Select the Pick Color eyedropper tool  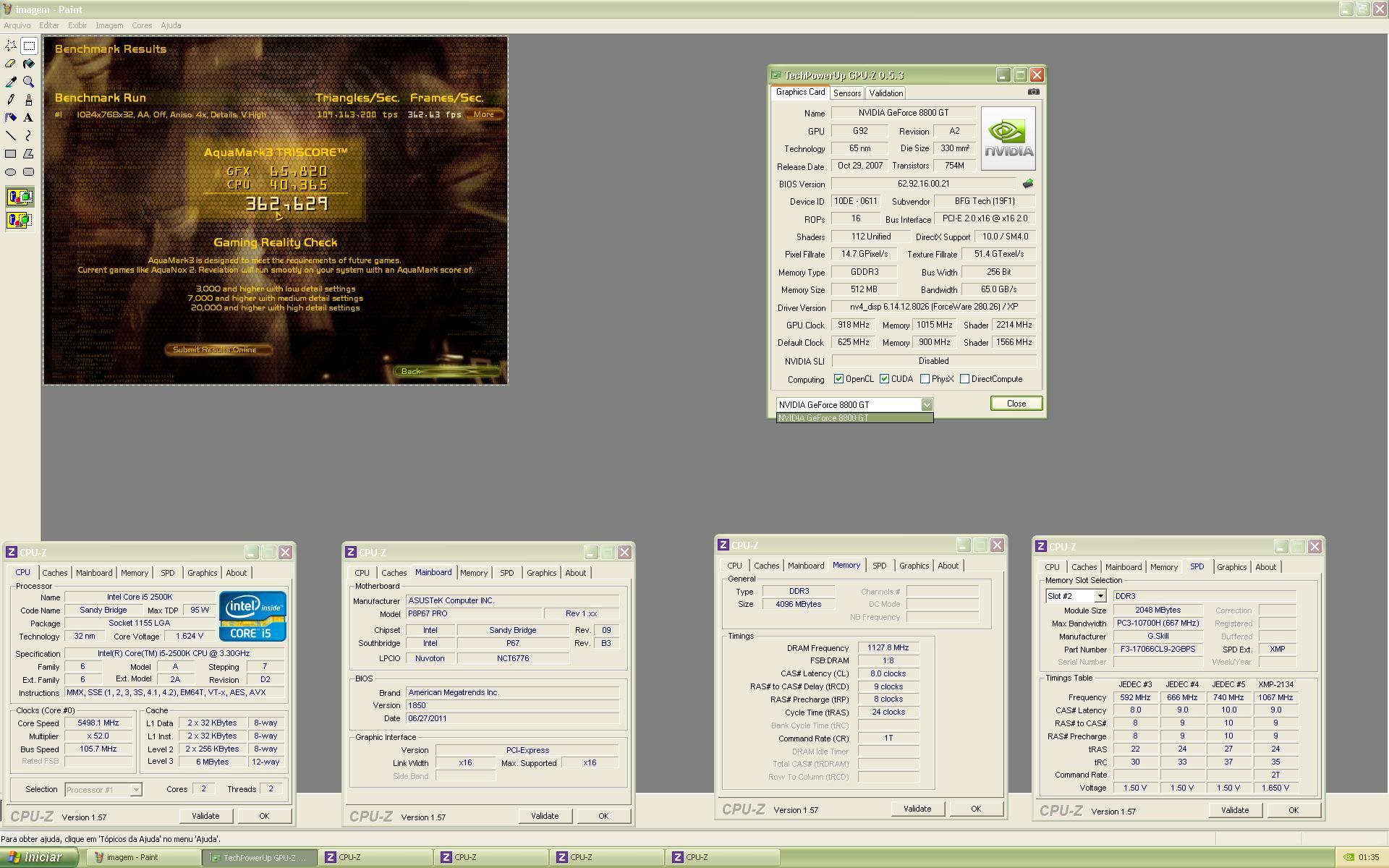tap(11, 82)
